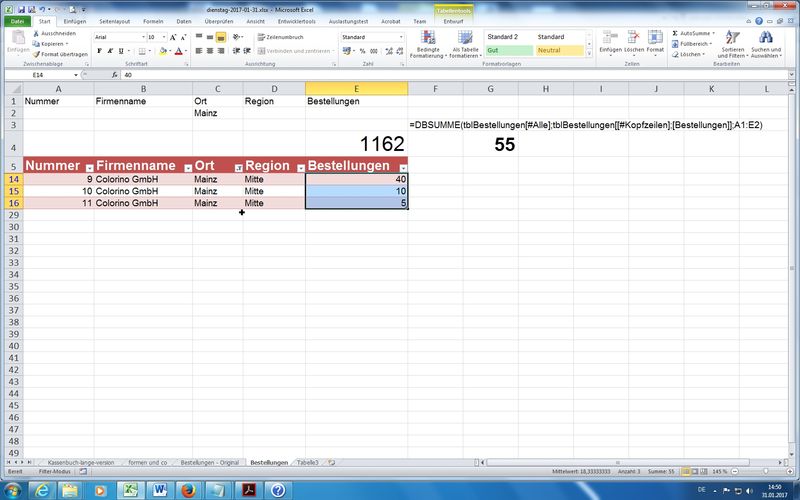Enable Zeilenumbruch text wrapping

(281, 37)
